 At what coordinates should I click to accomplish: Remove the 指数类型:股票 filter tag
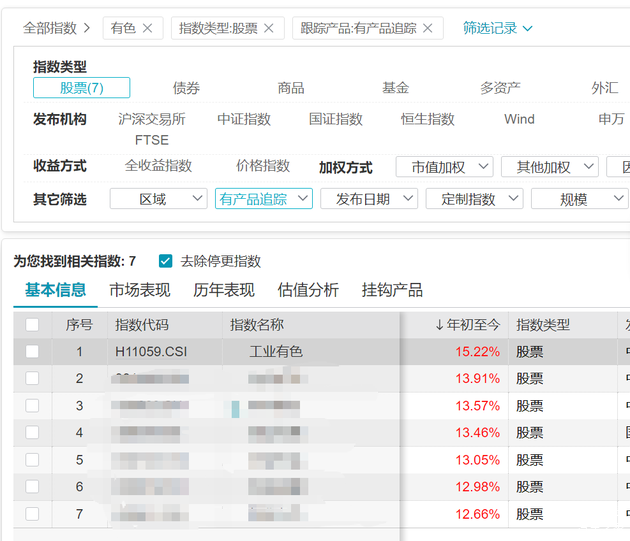[x=268, y=28]
